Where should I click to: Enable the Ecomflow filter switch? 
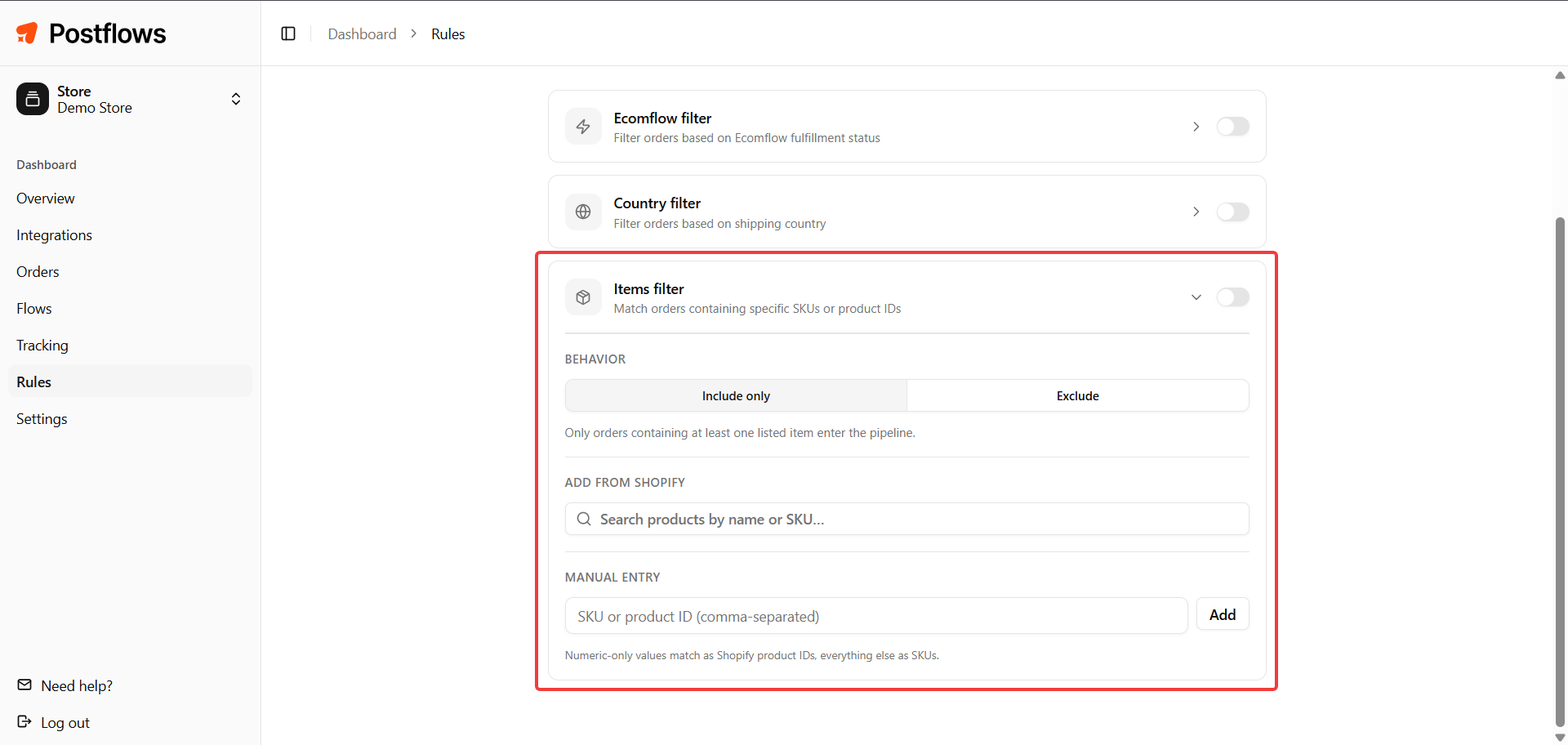[x=1233, y=127]
